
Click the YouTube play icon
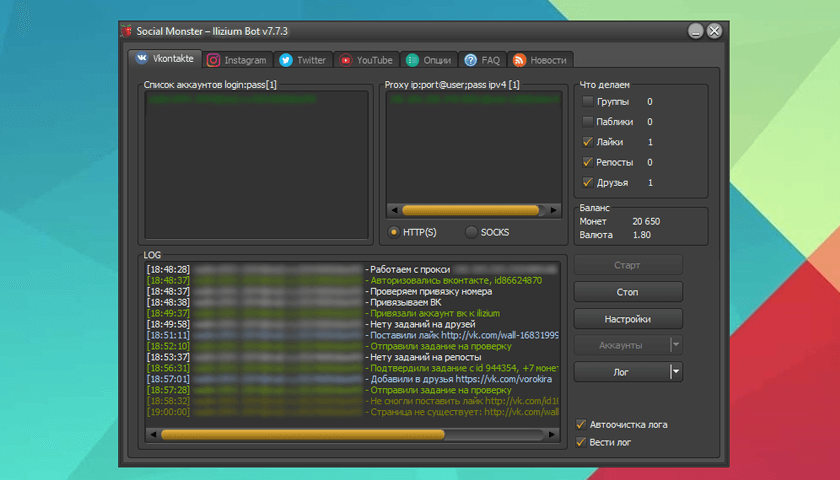click(346, 60)
